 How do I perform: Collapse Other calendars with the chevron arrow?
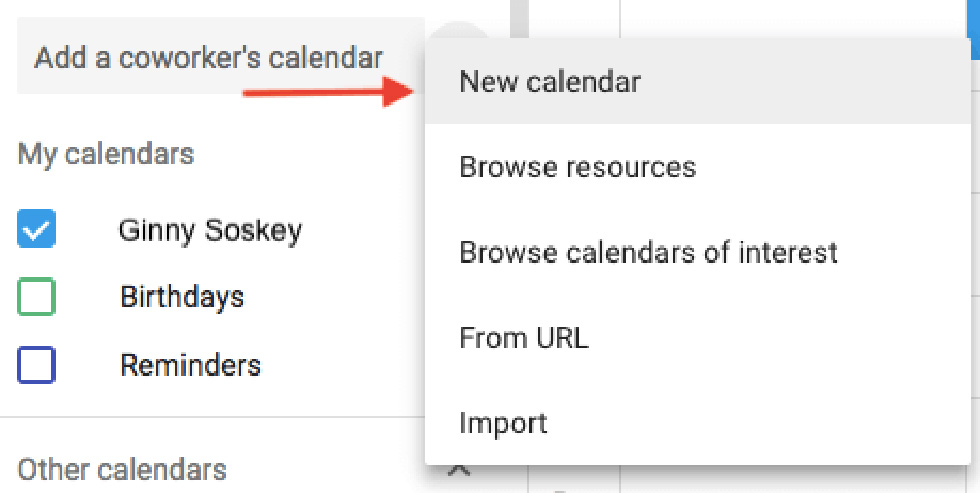click(x=459, y=470)
